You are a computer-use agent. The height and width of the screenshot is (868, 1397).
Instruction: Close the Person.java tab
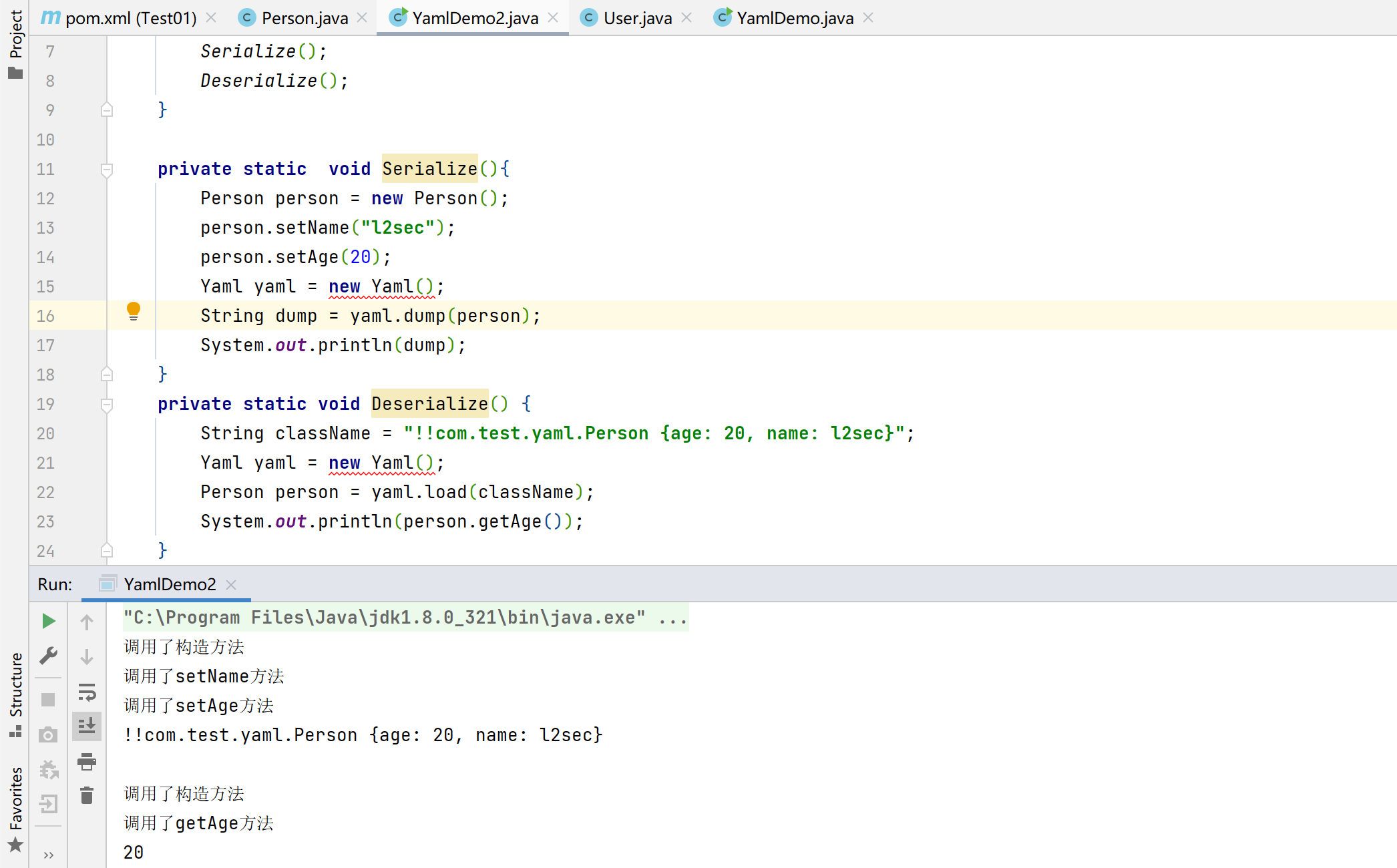point(362,18)
